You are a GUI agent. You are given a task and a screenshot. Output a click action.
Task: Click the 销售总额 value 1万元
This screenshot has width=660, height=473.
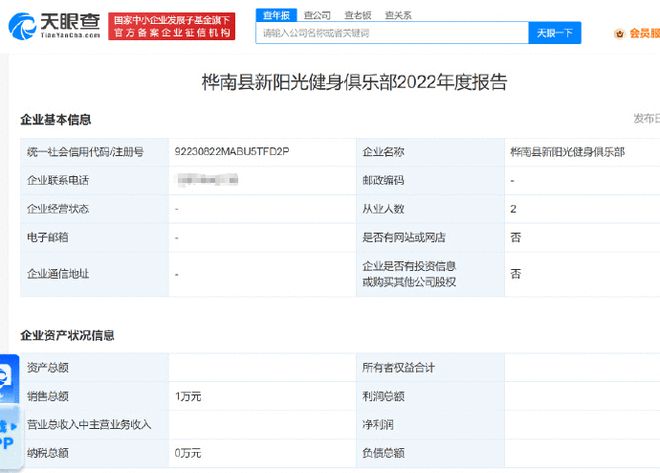coord(188,396)
